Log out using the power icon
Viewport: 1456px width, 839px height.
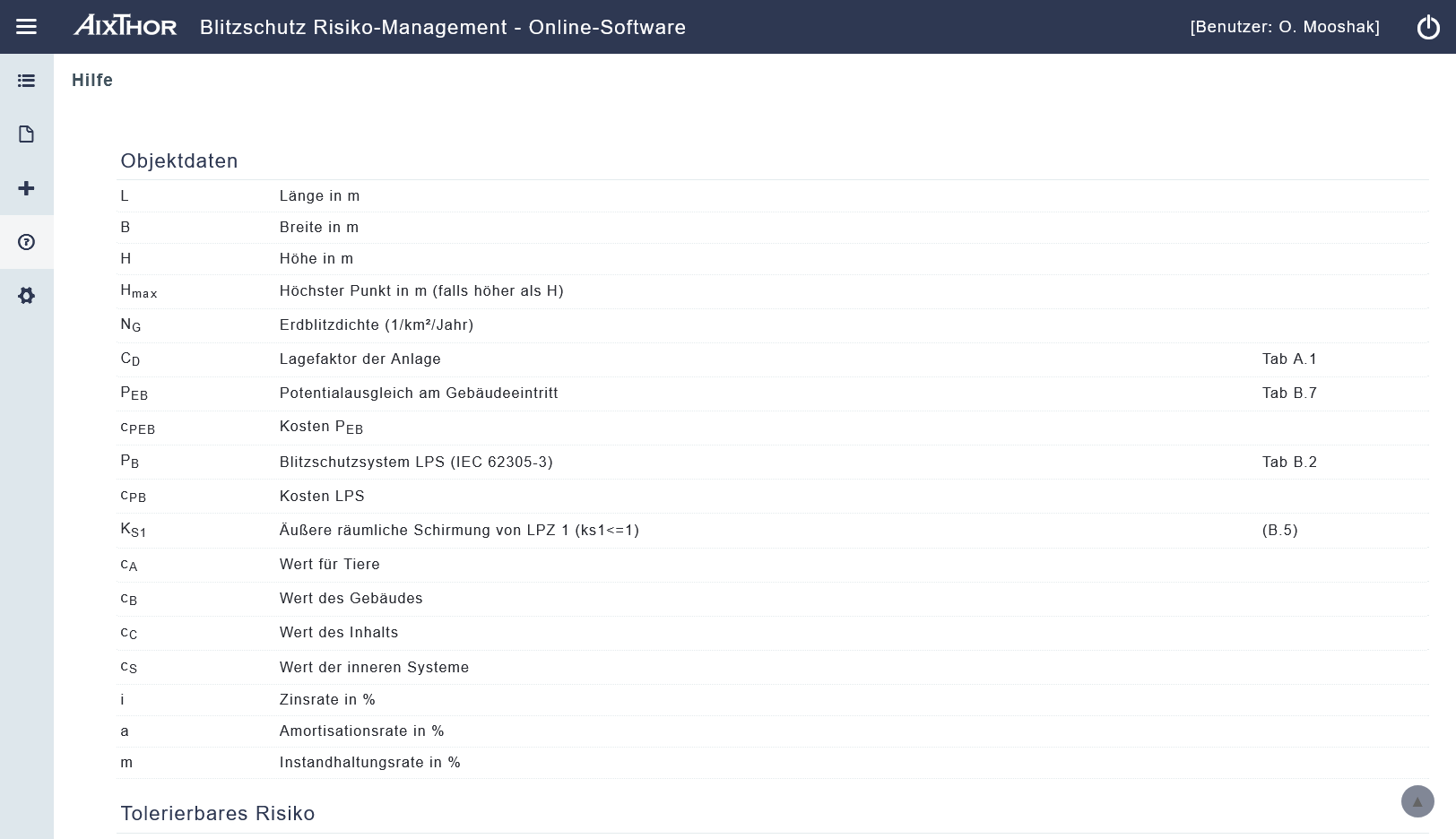point(1427,27)
